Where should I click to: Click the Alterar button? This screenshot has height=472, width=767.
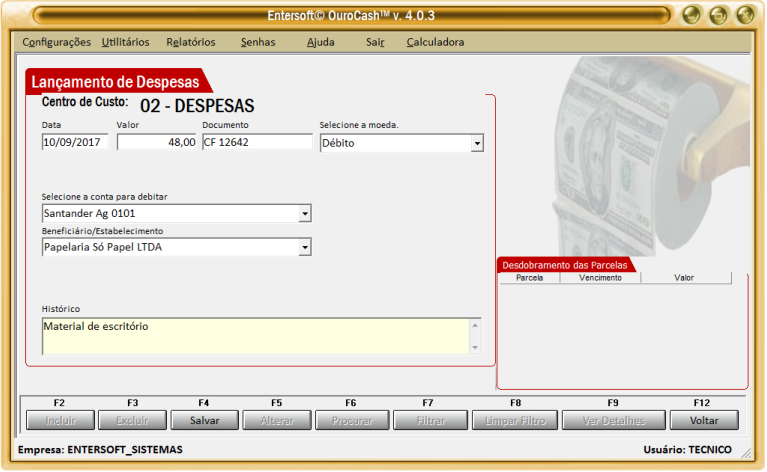(x=277, y=421)
